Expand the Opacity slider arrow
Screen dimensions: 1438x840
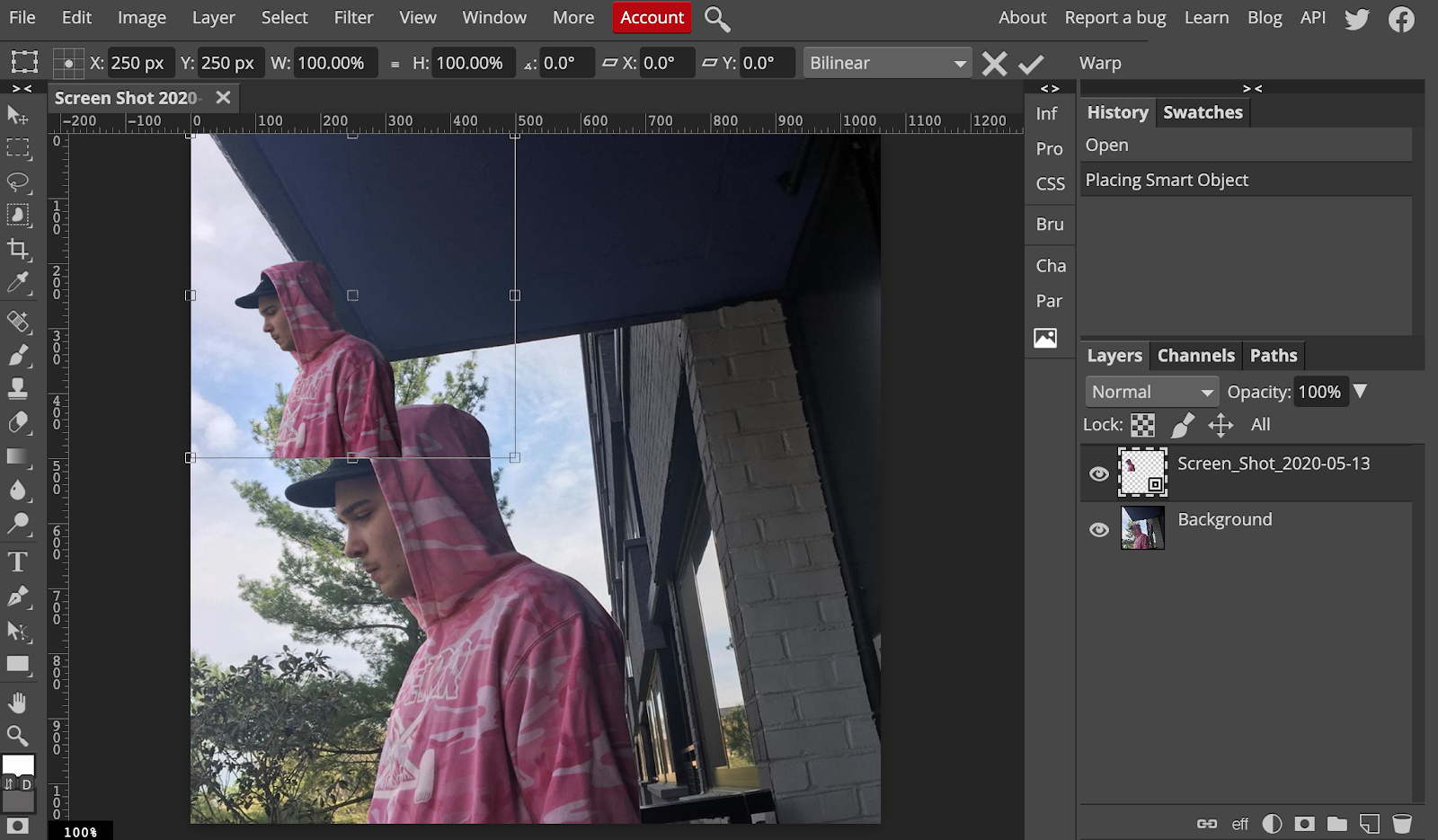pyautogui.click(x=1361, y=392)
